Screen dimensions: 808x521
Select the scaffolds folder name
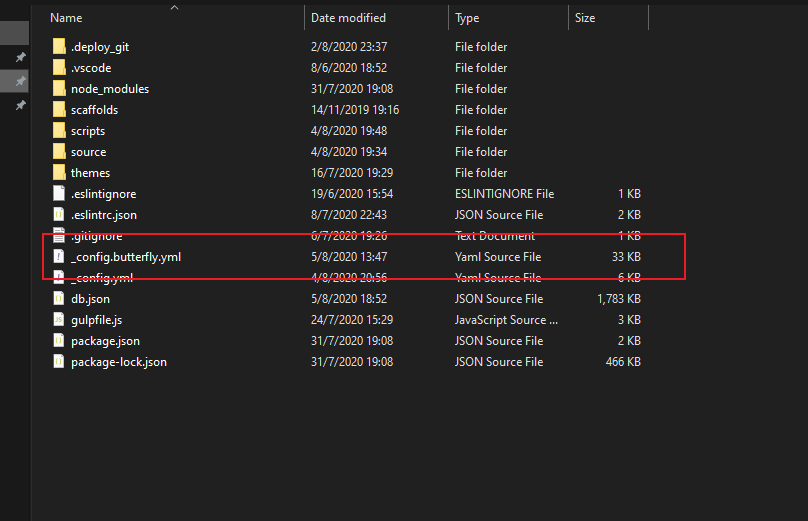94,110
